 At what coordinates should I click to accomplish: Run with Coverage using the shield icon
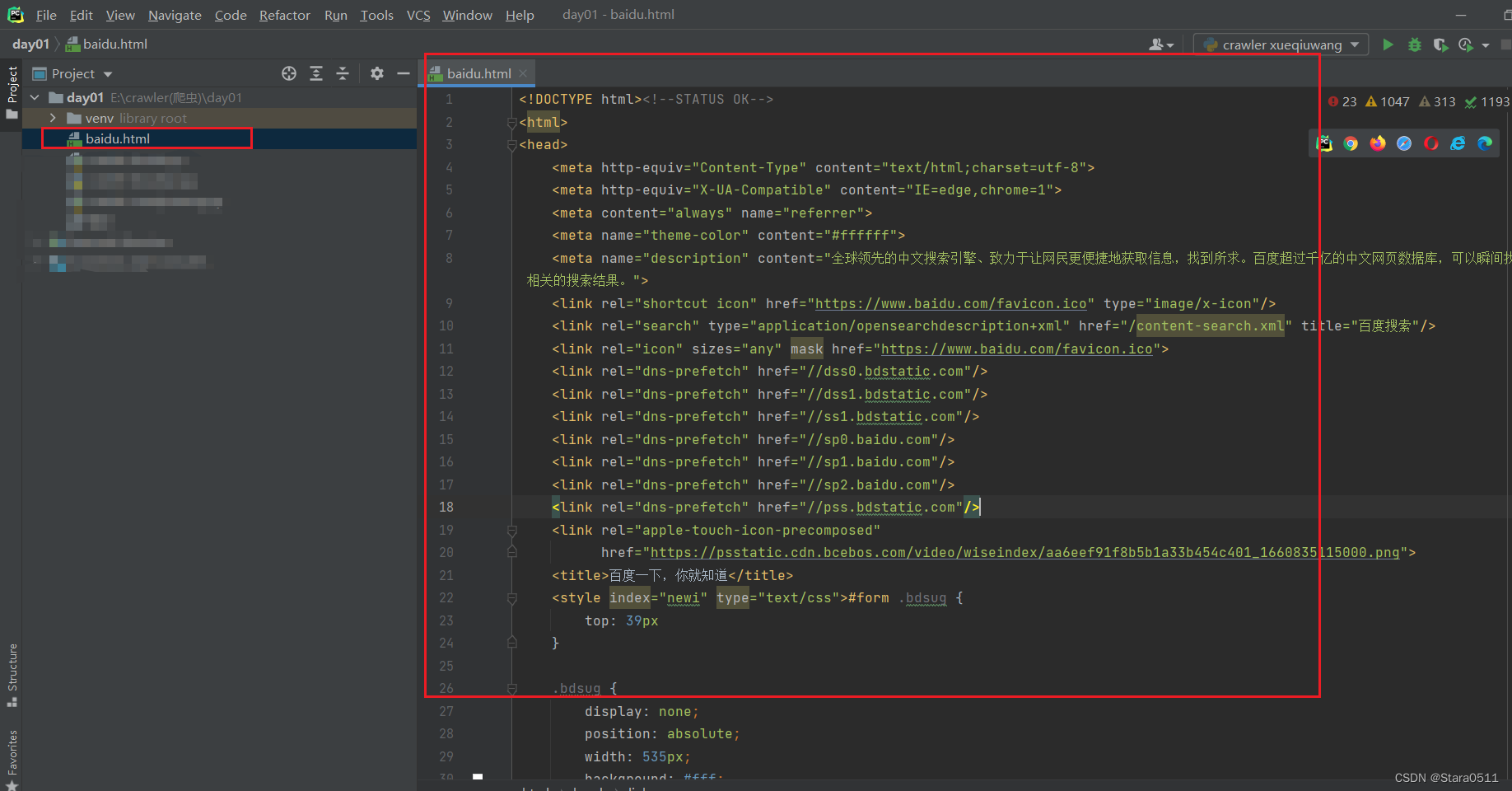(x=1440, y=44)
